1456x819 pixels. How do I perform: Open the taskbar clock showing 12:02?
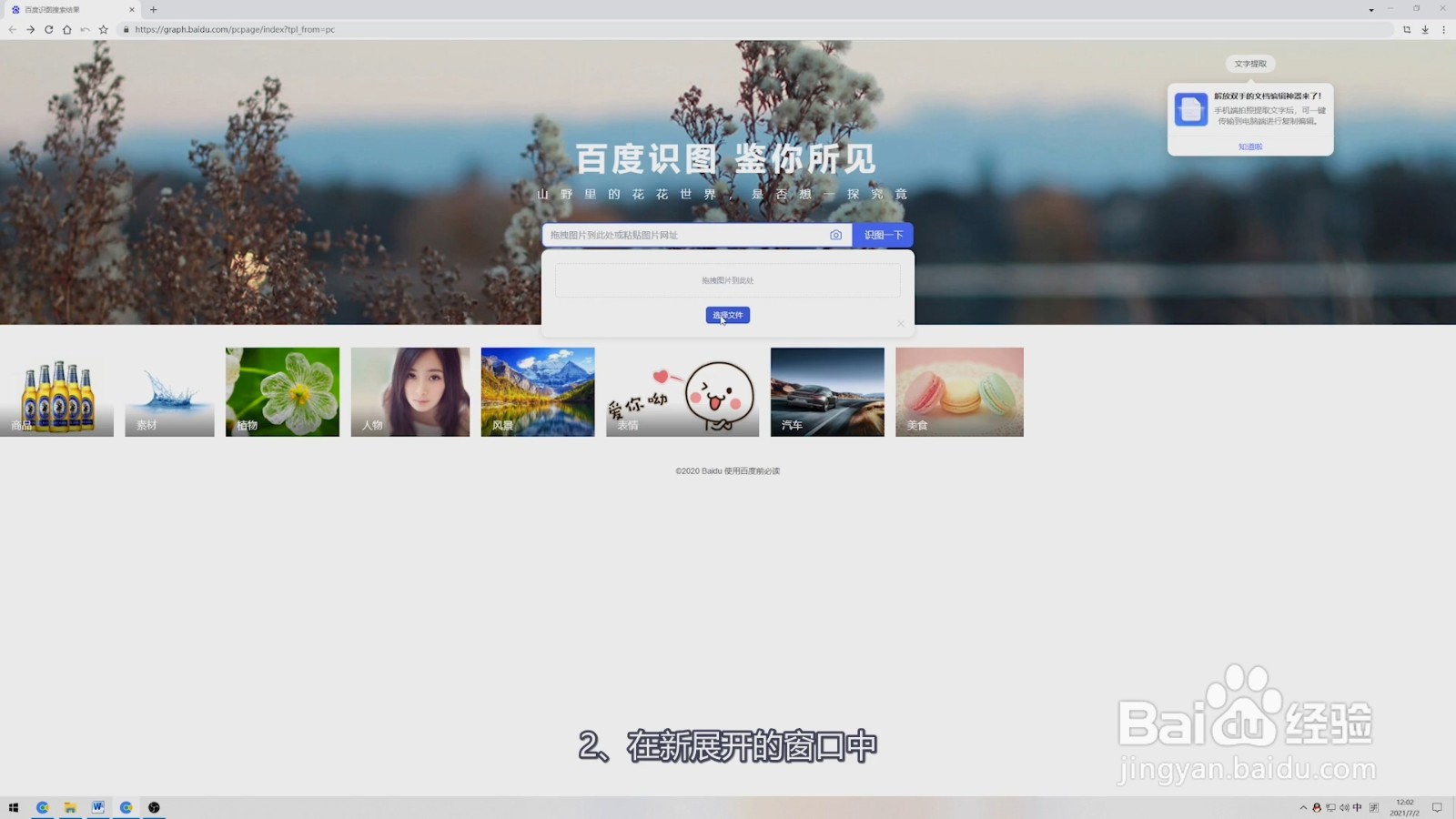[1405, 807]
